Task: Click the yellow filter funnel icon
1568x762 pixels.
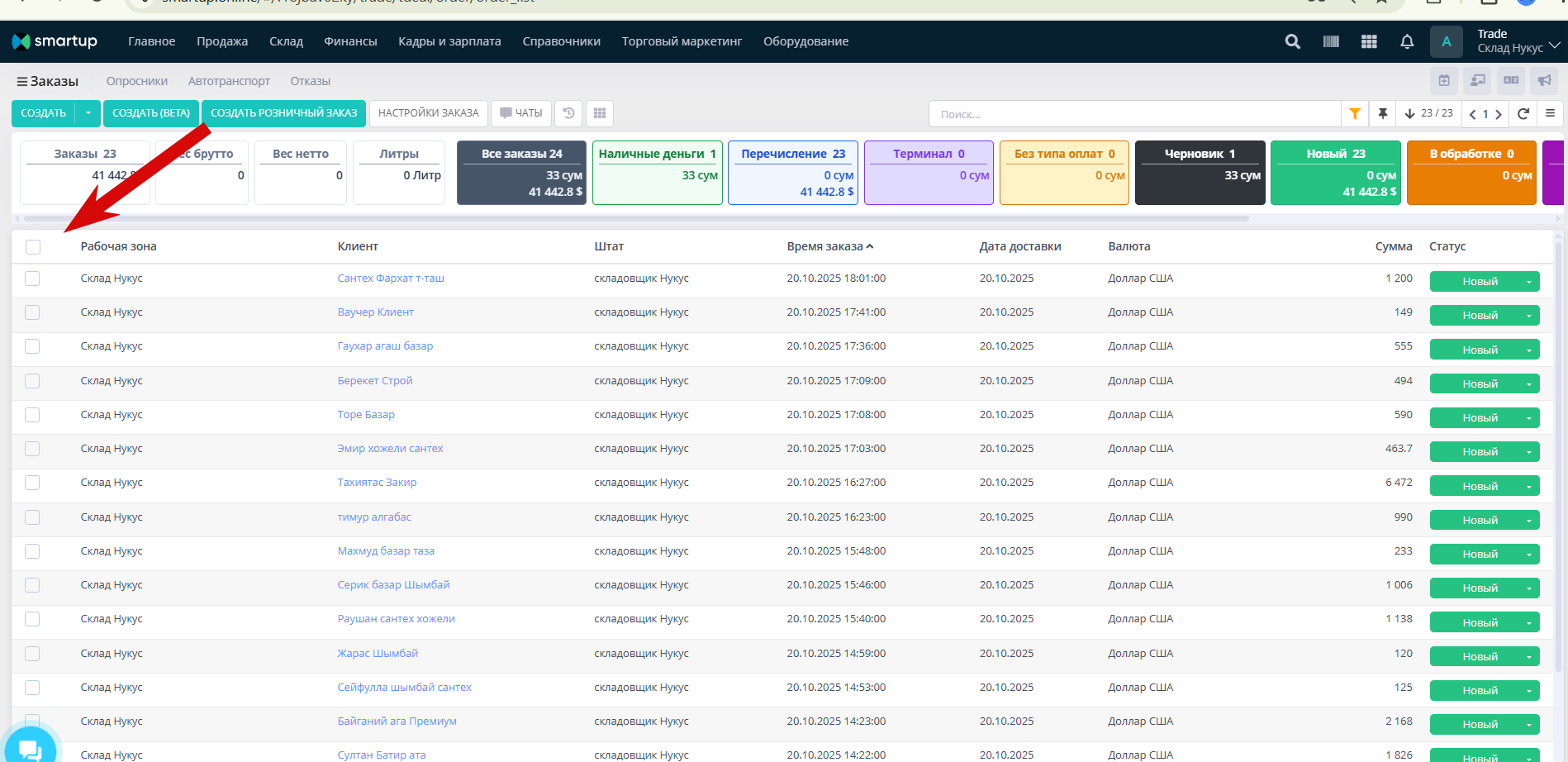Action: coord(1355,114)
